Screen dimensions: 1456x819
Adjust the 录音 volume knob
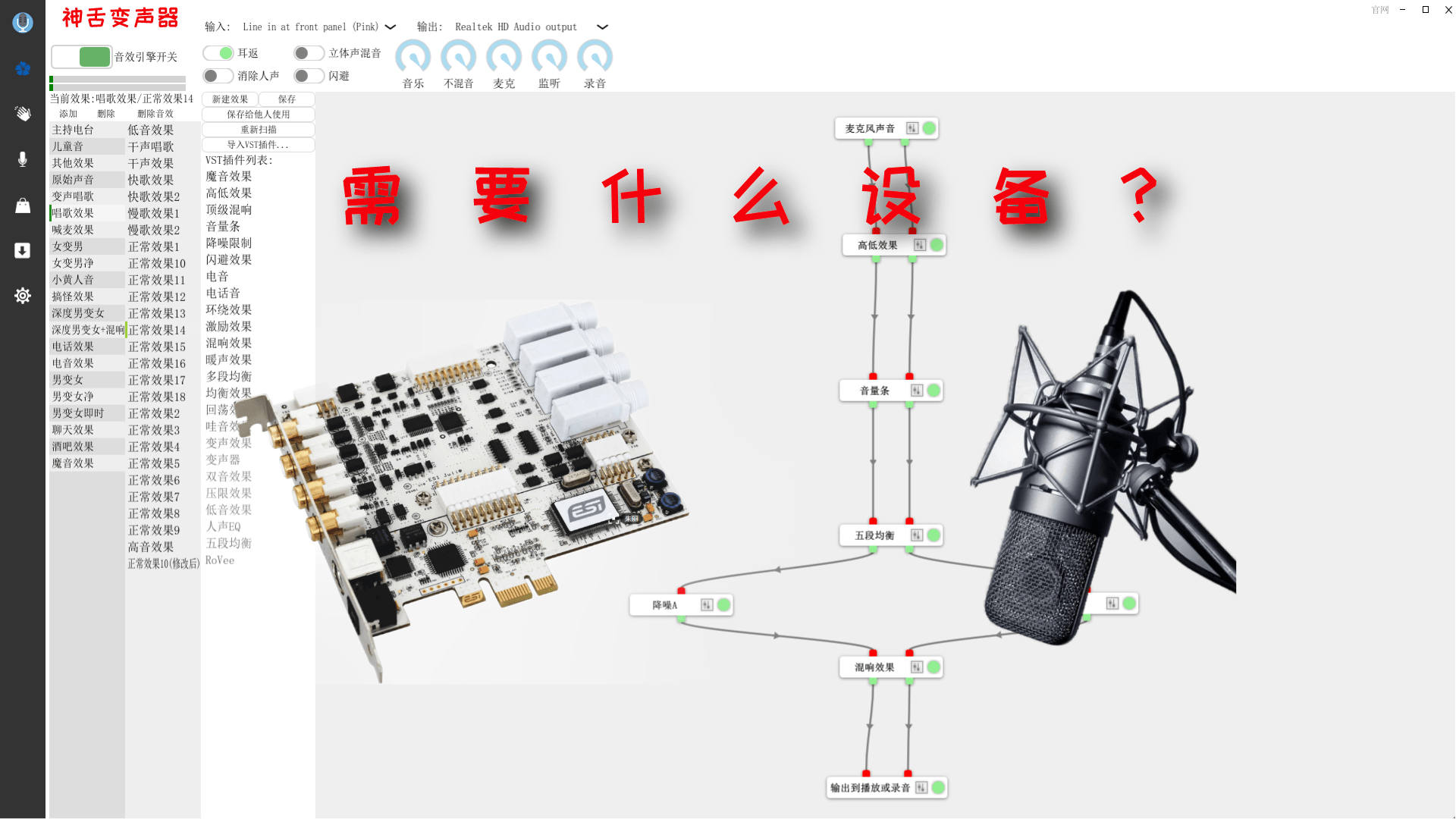(x=595, y=57)
